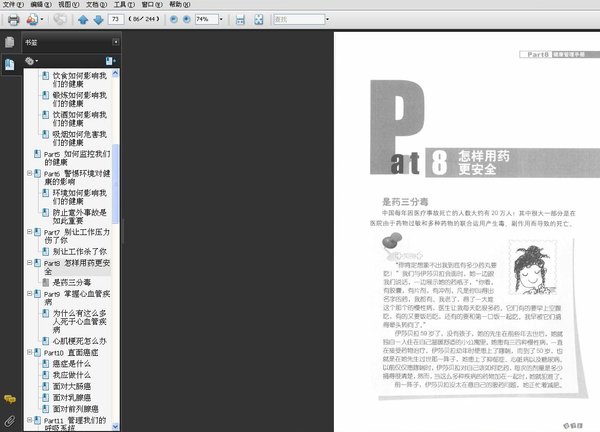600x432 pixels.
Task: Select bookmark 心肌梗死怎么办
Action: [x=80, y=341]
